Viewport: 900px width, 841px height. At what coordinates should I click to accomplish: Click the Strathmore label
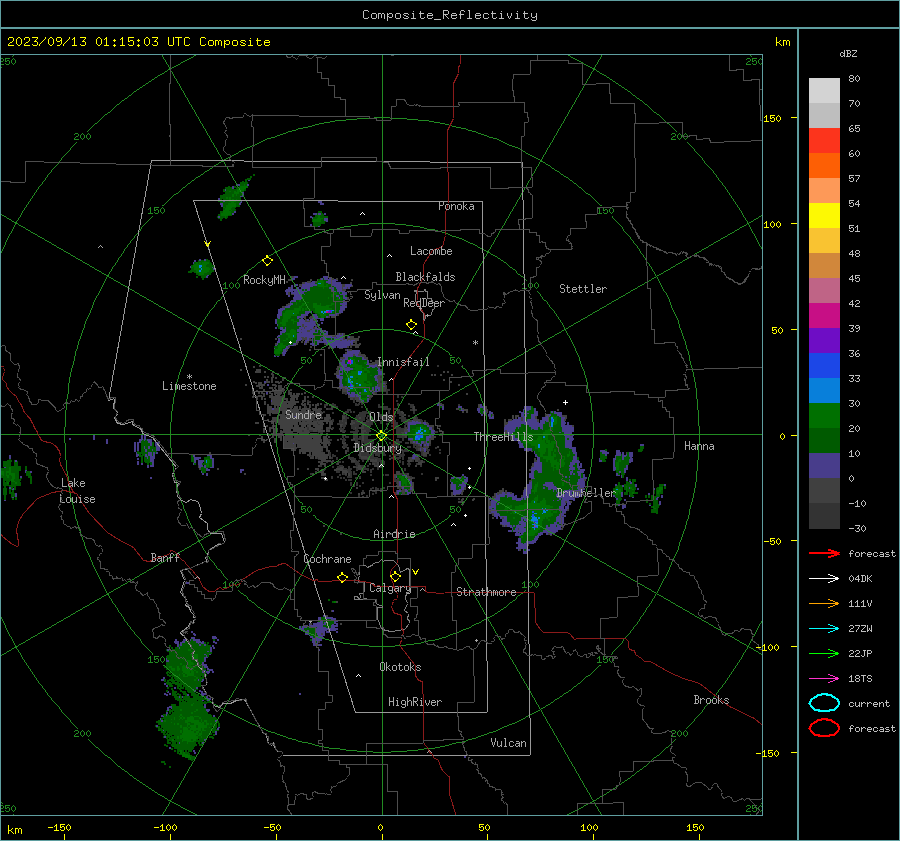[486, 592]
